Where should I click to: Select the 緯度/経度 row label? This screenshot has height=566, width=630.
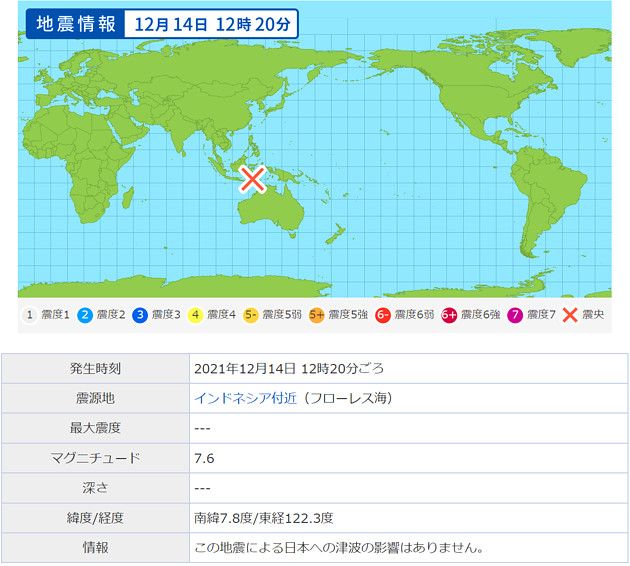click(x=95, y=518)
